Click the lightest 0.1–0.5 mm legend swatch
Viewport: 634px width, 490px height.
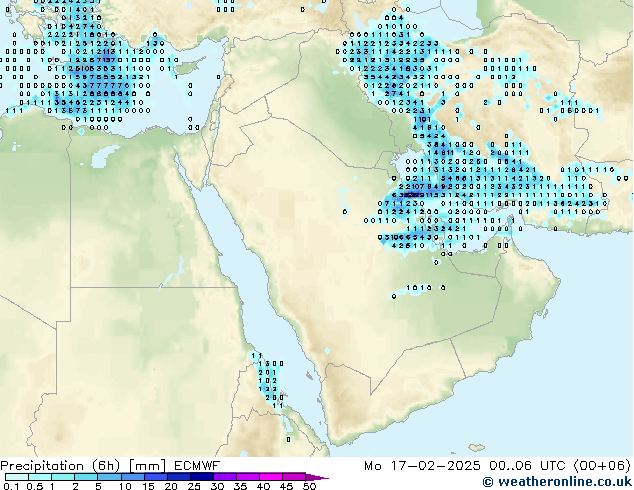tap(17, 477)
